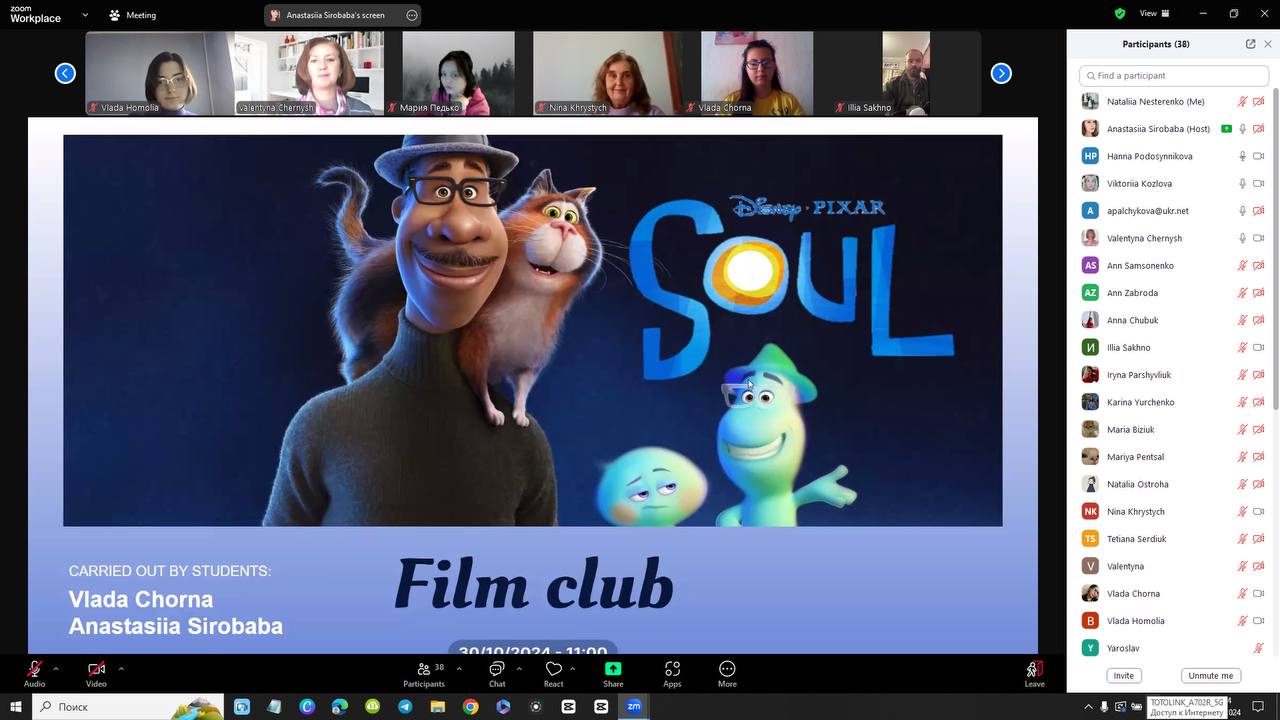Expand video options chevron

point(121,668)
